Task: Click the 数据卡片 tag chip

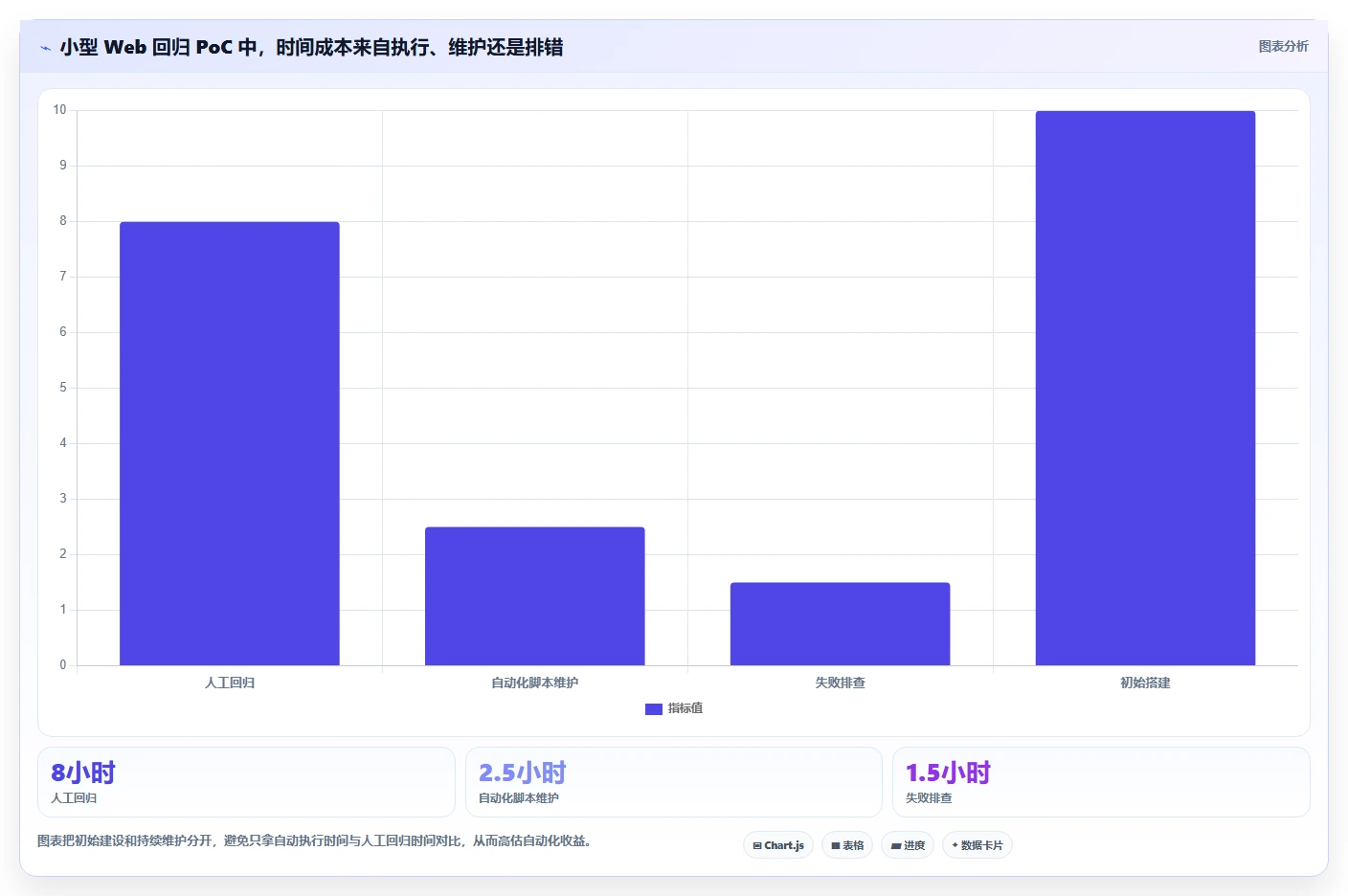Action: [x=977, y=845]
